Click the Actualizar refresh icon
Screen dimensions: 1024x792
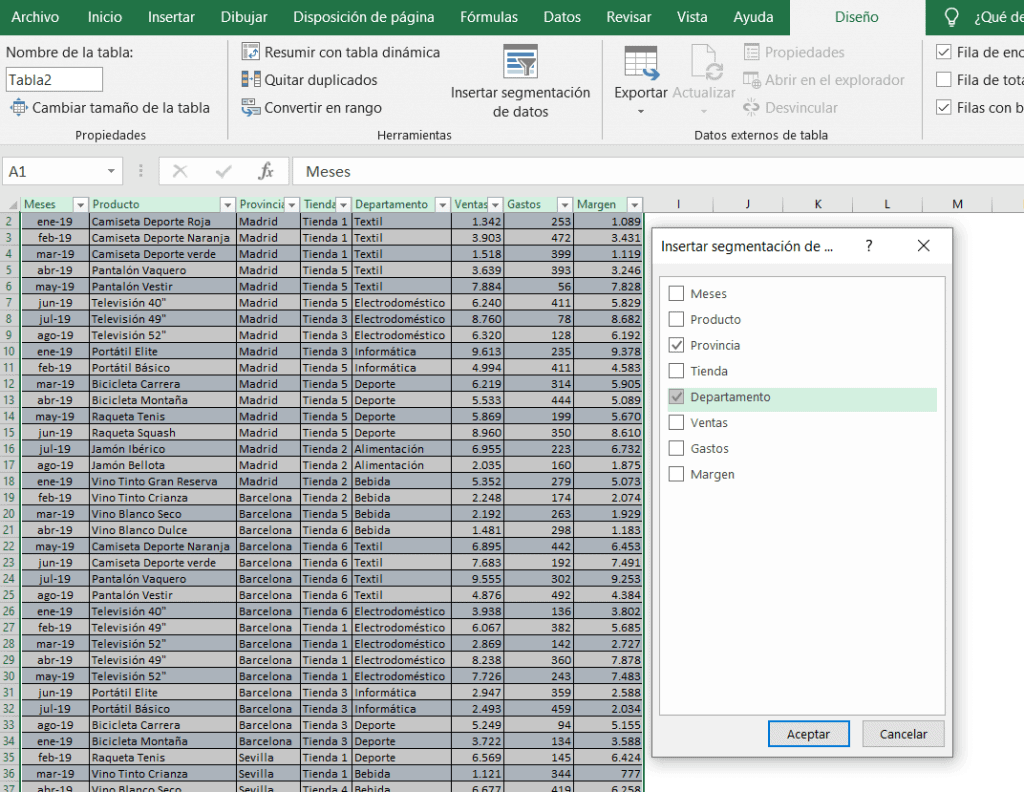pyautogui.click(x=705, y=63)
